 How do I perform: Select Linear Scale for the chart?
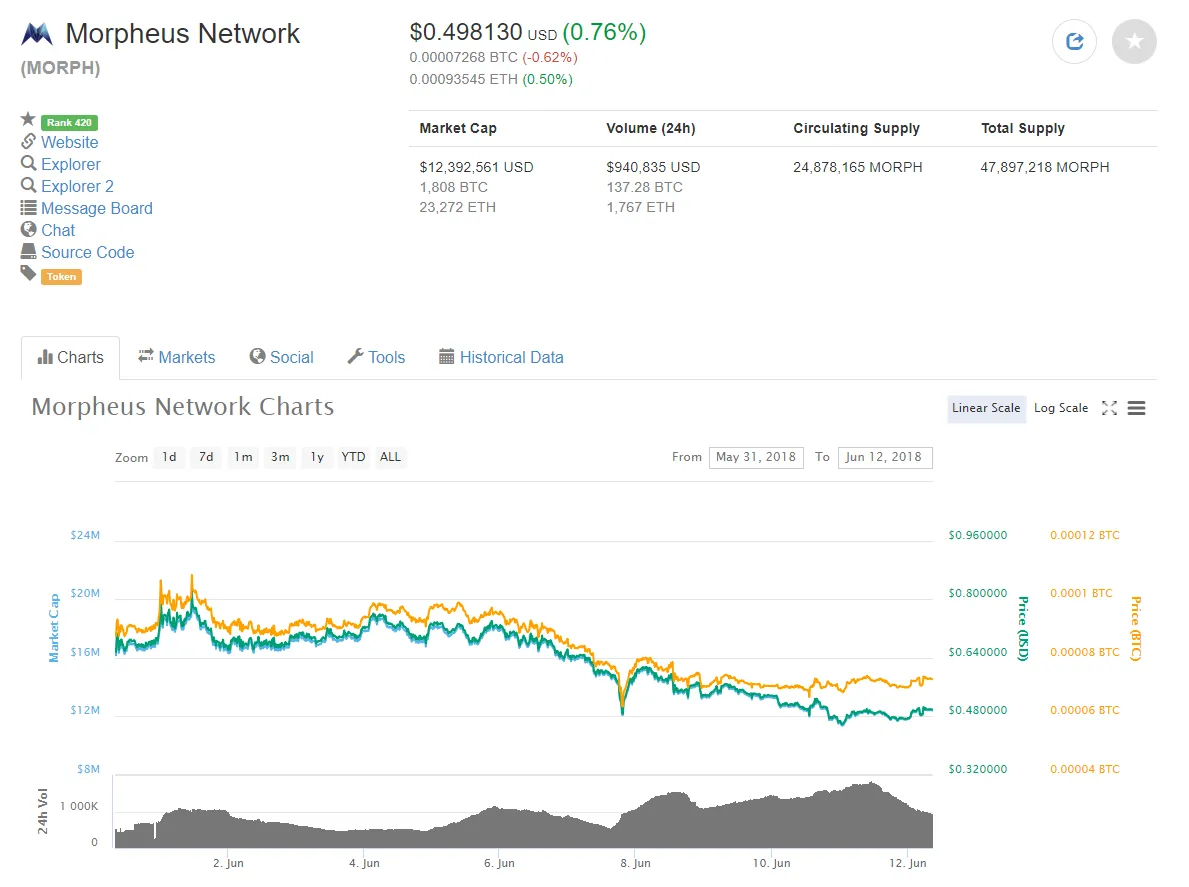coord(986,409)
